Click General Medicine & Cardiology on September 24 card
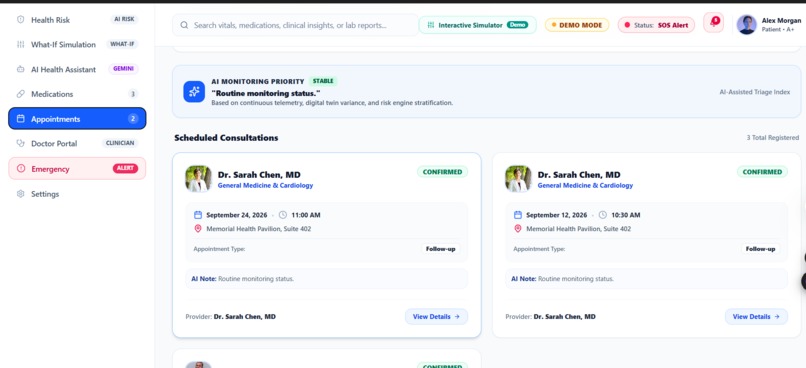Screen dimensions: 806x368 265,186
